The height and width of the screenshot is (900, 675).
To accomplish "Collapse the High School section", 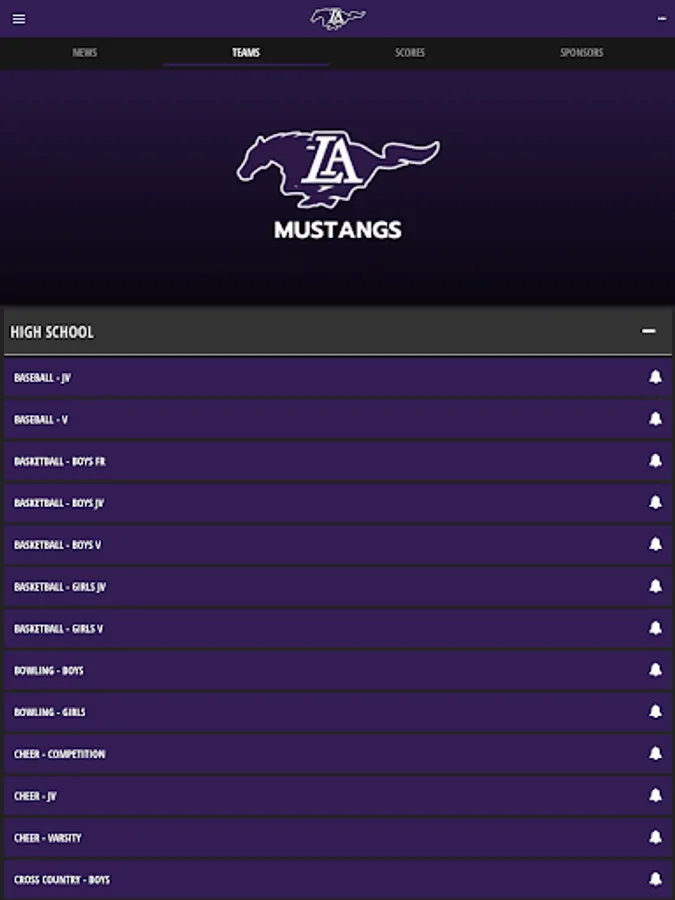I will (649, 331).
